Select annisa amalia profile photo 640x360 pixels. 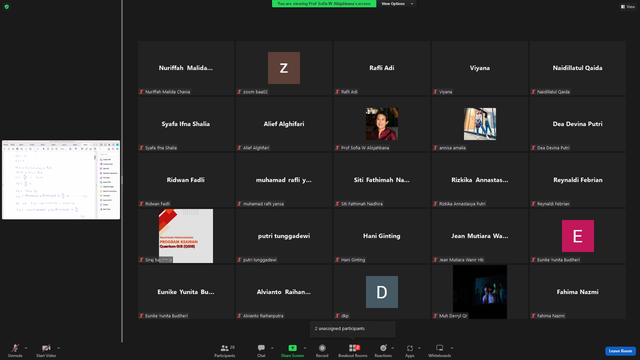tap(480, 124)
